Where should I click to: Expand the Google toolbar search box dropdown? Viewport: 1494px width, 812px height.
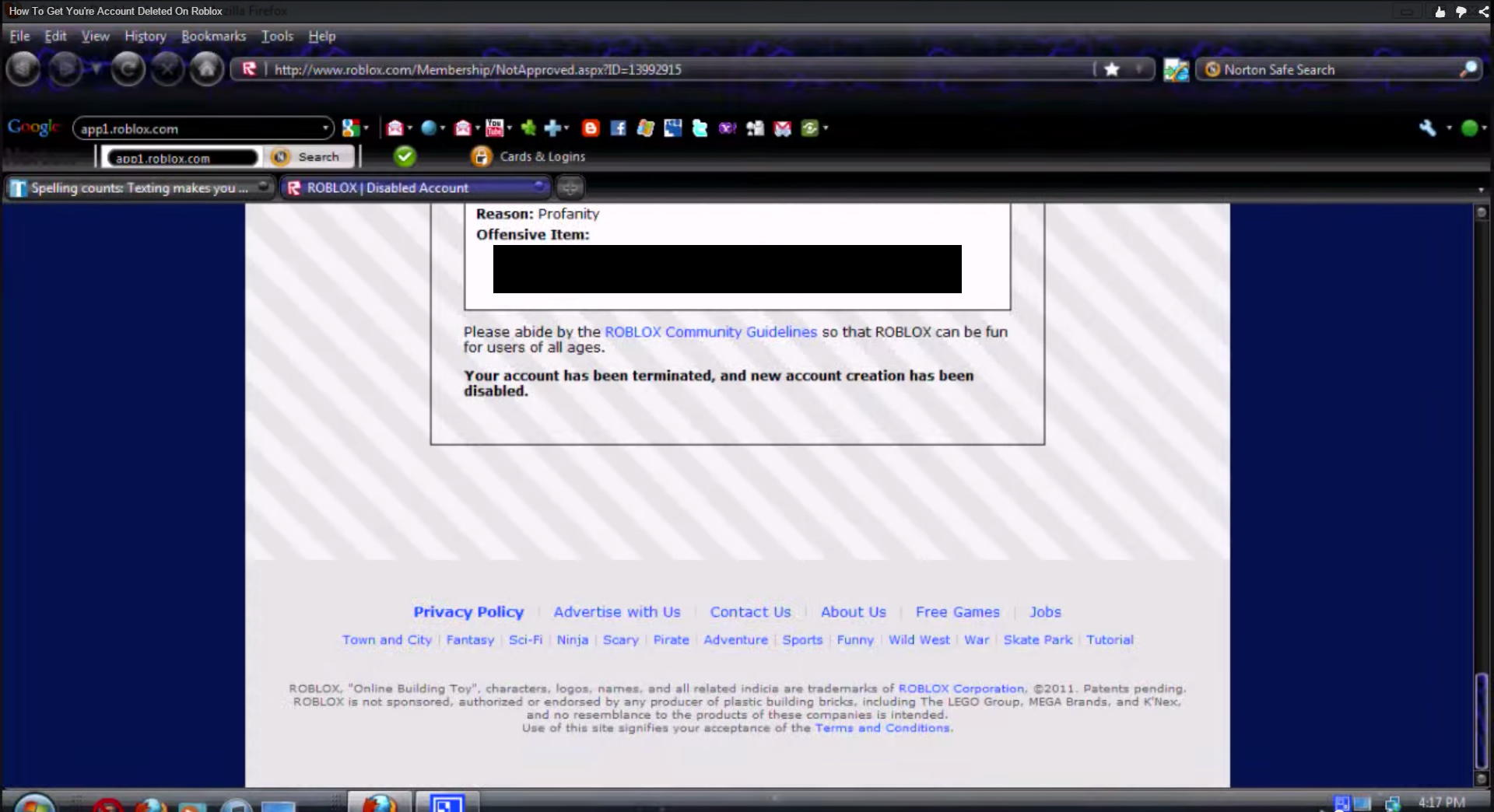pos(325,128)
